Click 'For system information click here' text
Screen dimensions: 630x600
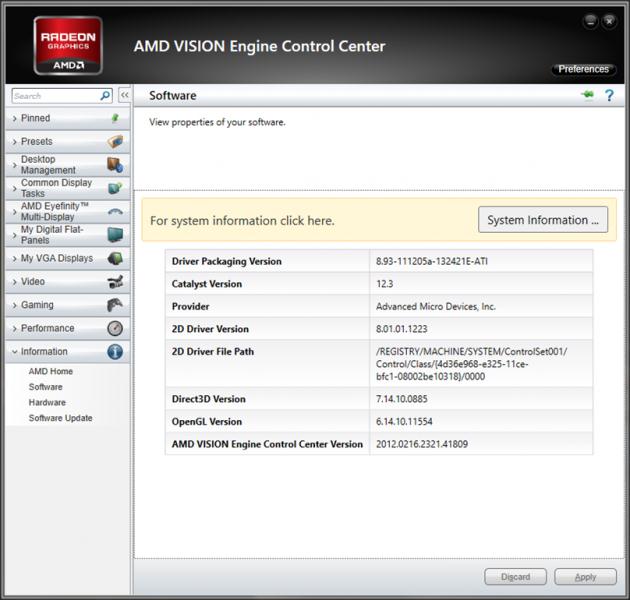tap(242, 221)
